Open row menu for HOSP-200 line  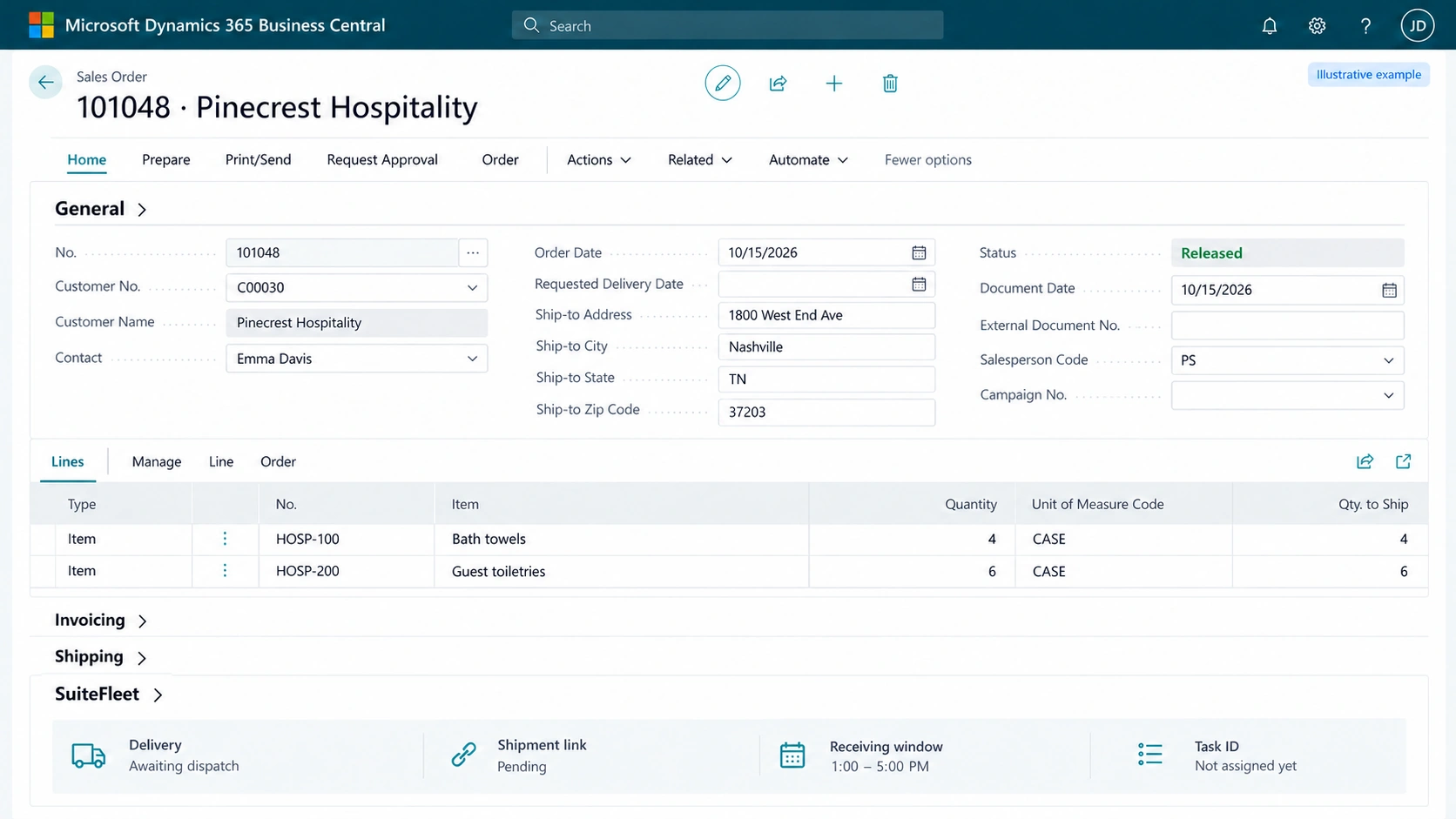pyautogui.click(x=225, y=571)
